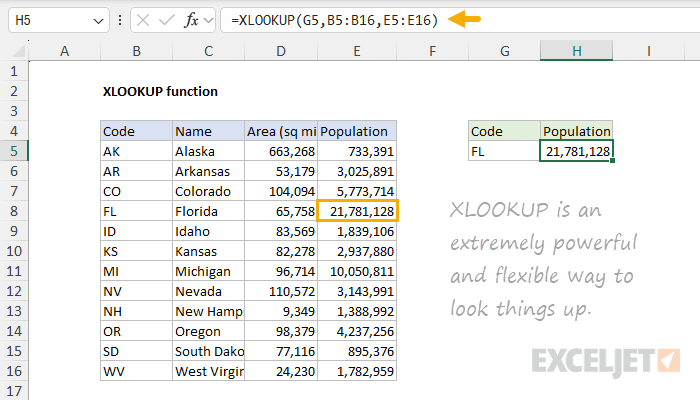Select column E header
This screenshot has height=400, width=700.
[357, 51]
